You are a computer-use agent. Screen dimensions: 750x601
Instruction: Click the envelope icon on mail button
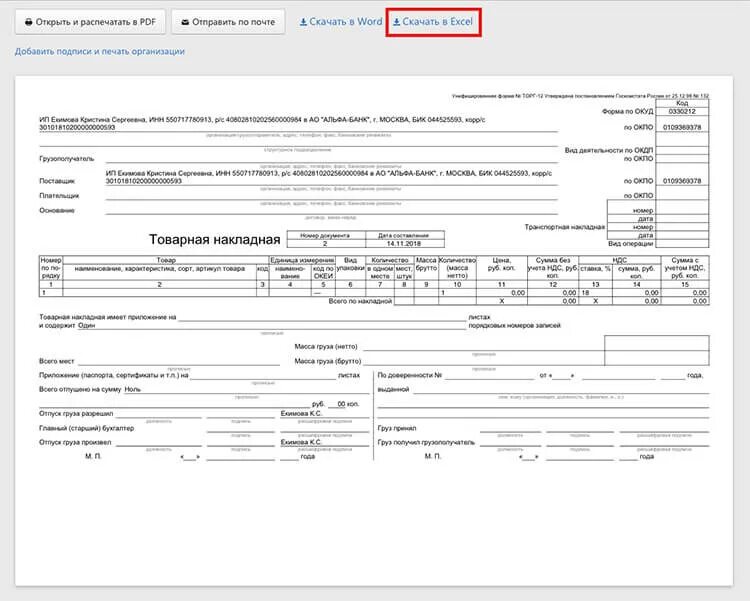pyautogui.click(x=185, y=22)
